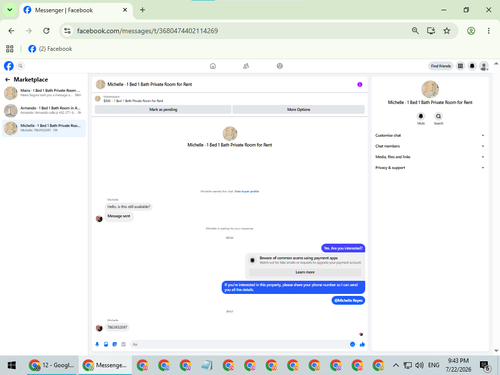This screenshot has height=375, width=500.
Task: Open the site information icon in address bar
Action: point(67,31)
